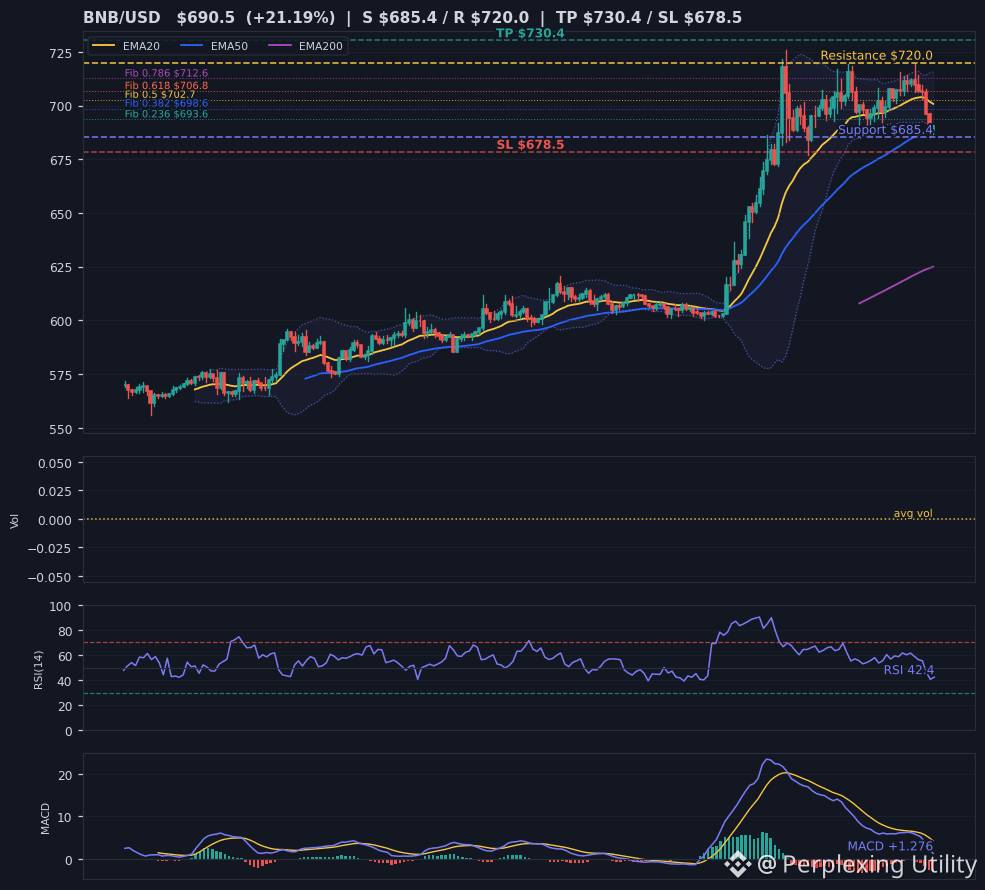Click the 100 tick on the RSI axis

(x=61, y=606)
